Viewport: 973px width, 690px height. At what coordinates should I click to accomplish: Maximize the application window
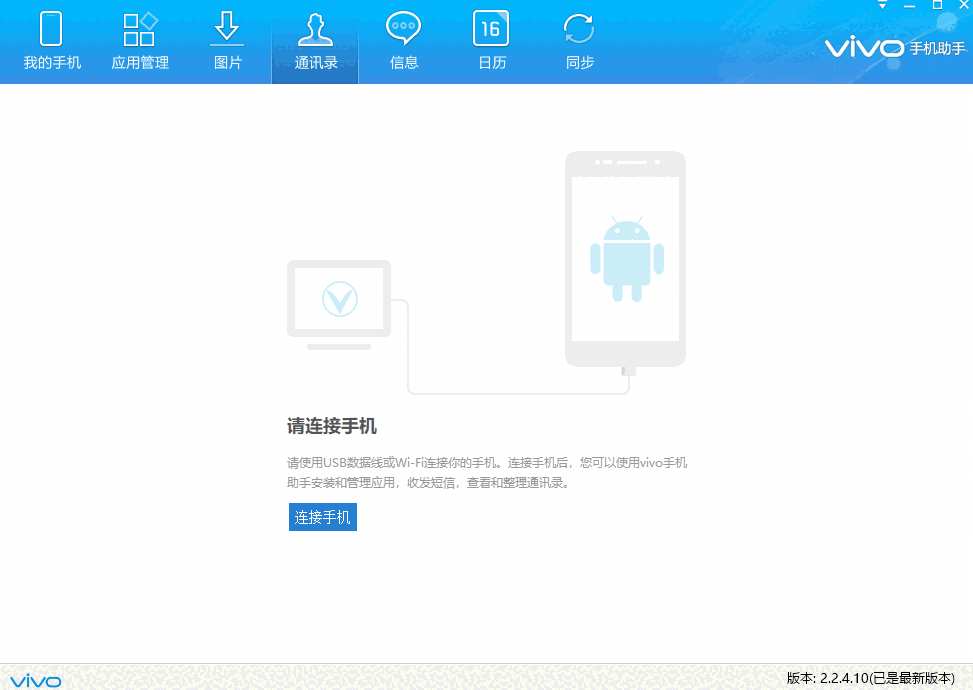(x=938, y=6)
